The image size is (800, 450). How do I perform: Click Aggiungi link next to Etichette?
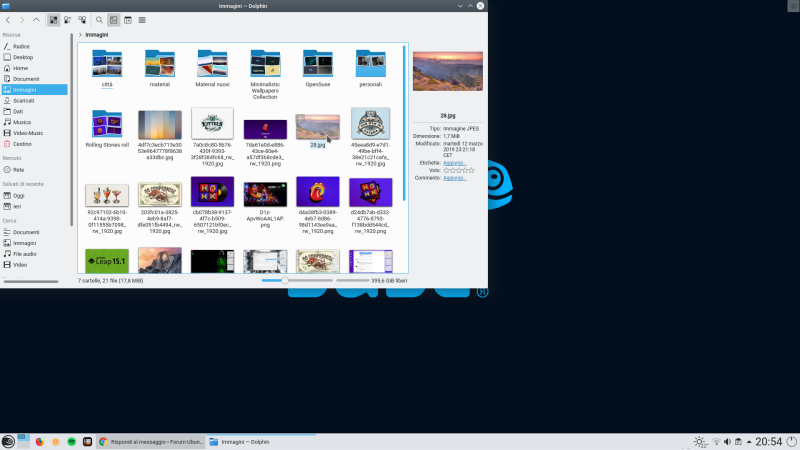(x=454, y=163)
